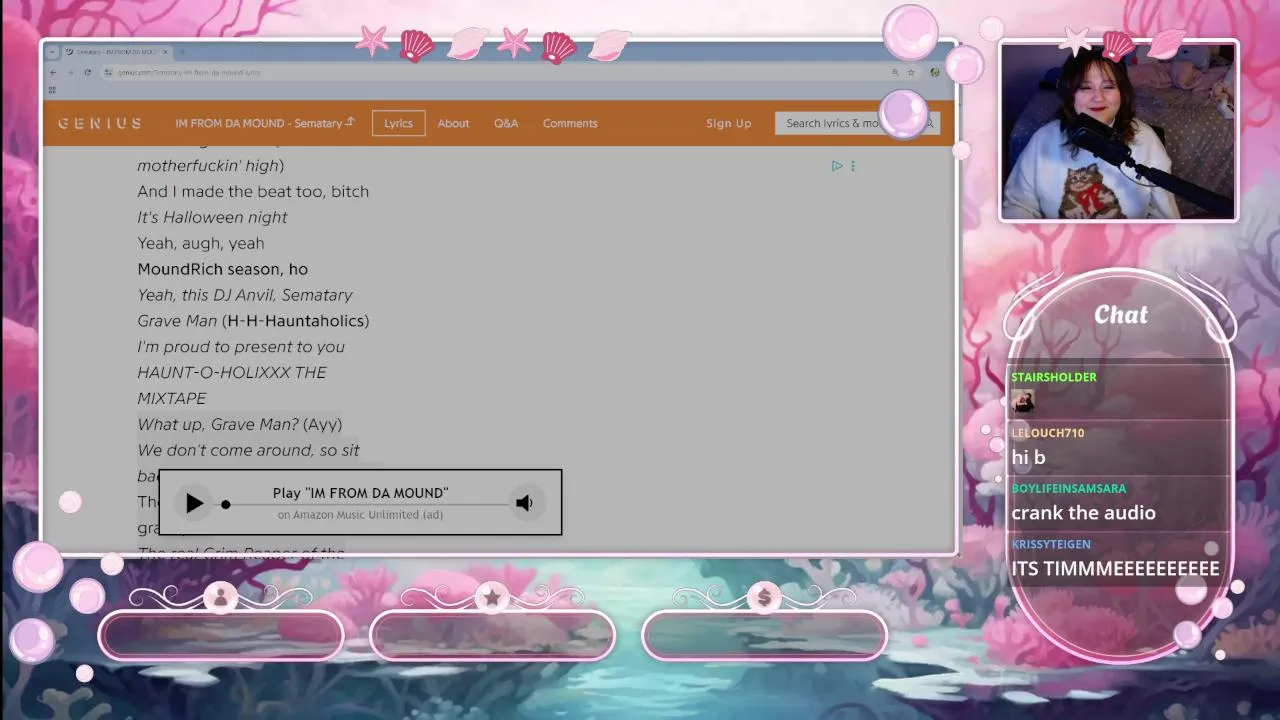The image size is (1280, 720).
Task: Click the chat message "crank the audio"
Action: (1083, 513)
